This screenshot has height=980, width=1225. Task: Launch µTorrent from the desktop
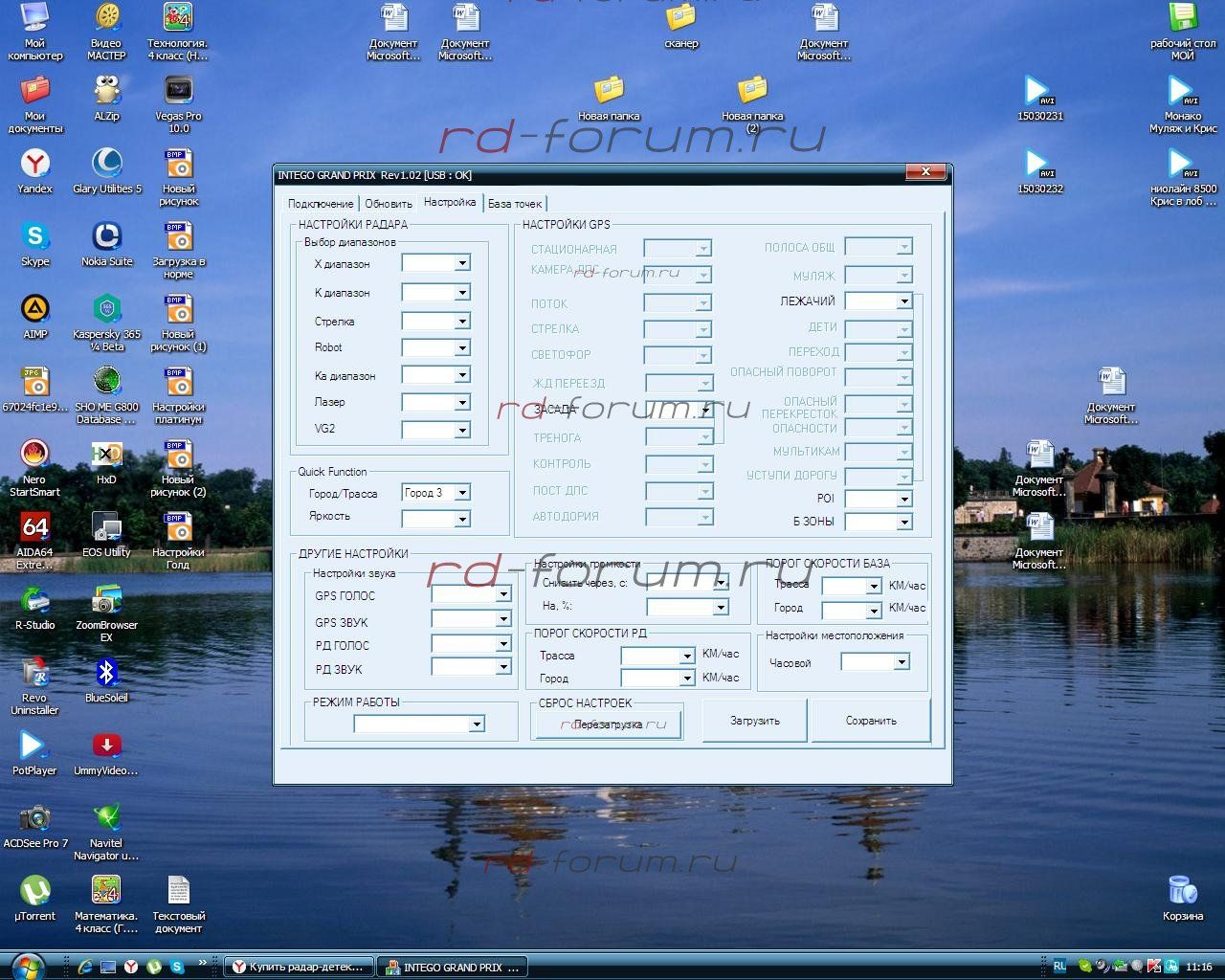point(34,891)
